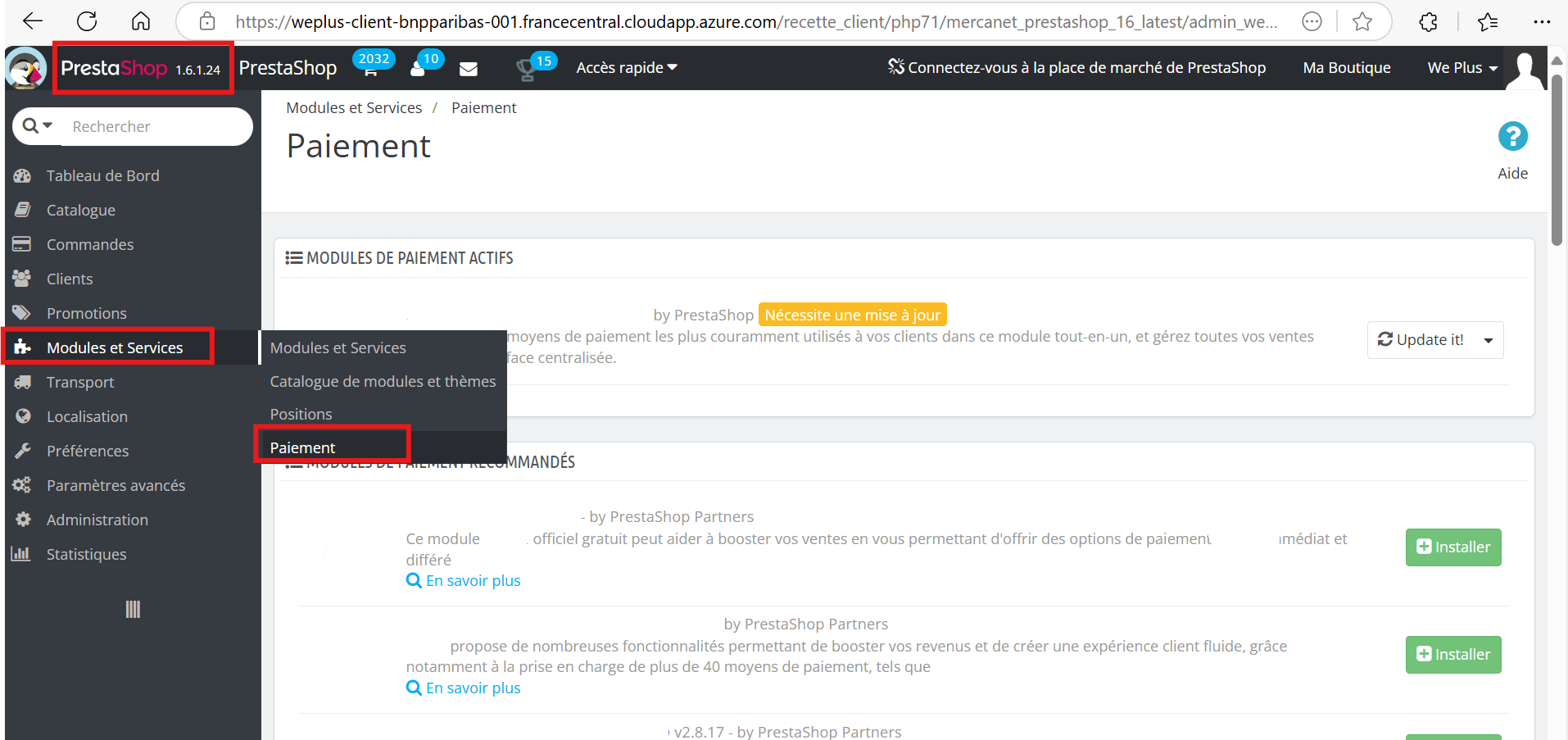Expand Update it! caret dropdown

click(x=1489, y=340)
